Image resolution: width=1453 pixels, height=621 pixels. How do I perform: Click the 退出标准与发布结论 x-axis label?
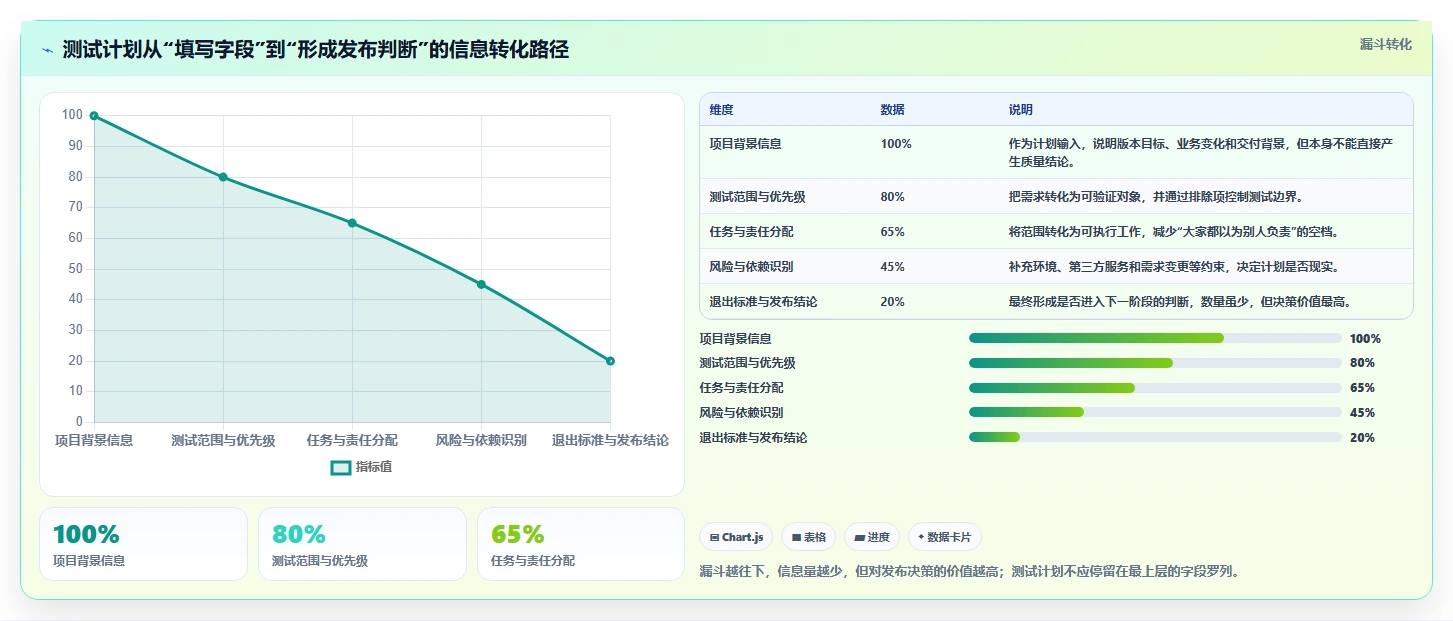click(610, 440)
